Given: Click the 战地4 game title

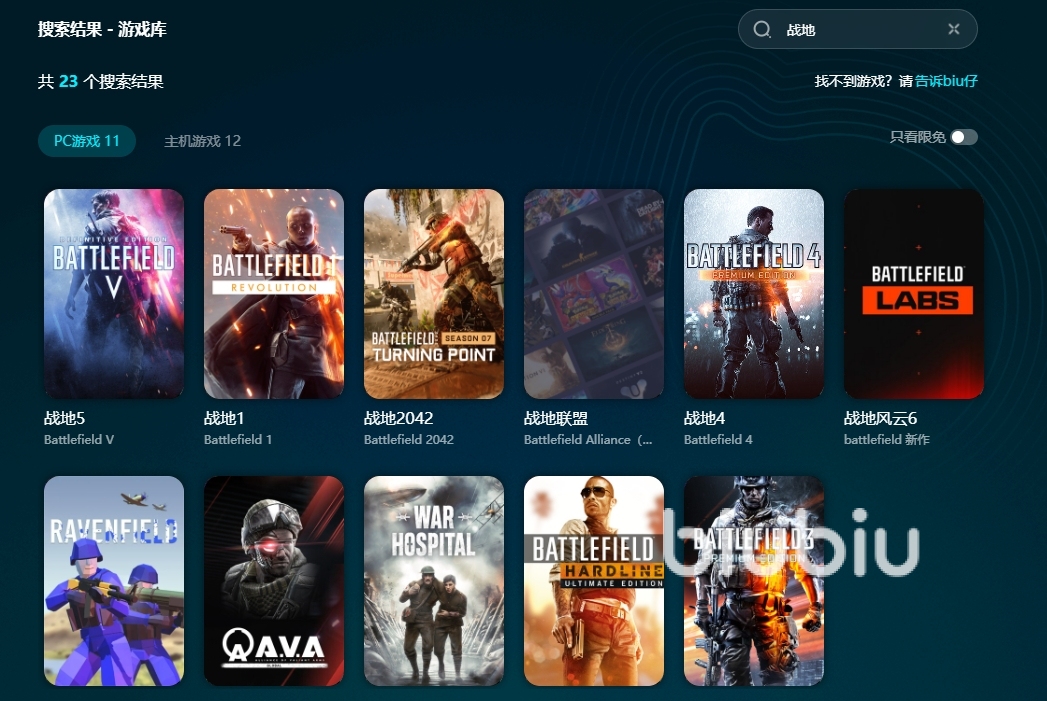Looking at the screenshot, I should [x=704, y=418].
